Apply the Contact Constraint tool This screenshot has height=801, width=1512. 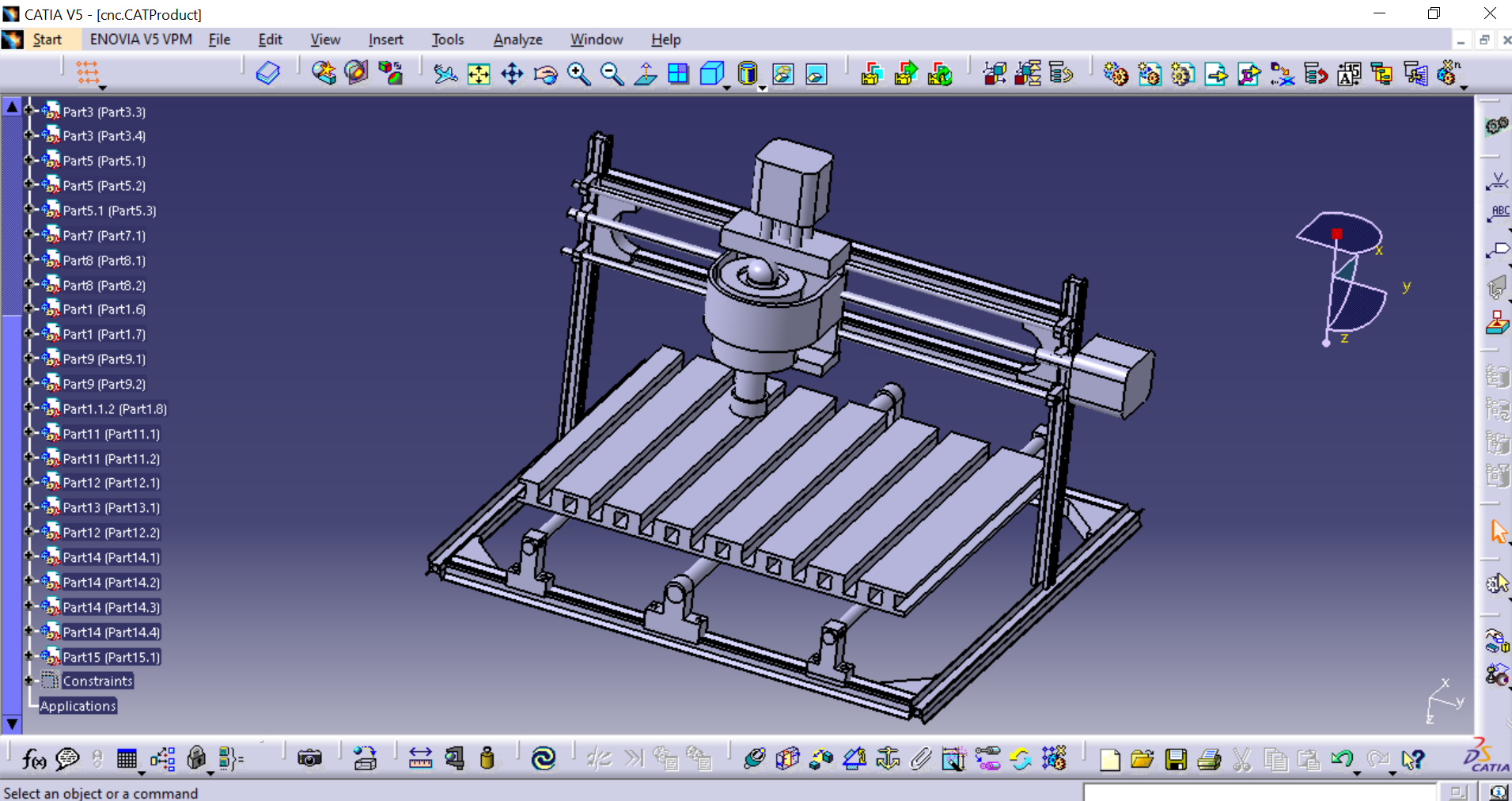point(787,759)
